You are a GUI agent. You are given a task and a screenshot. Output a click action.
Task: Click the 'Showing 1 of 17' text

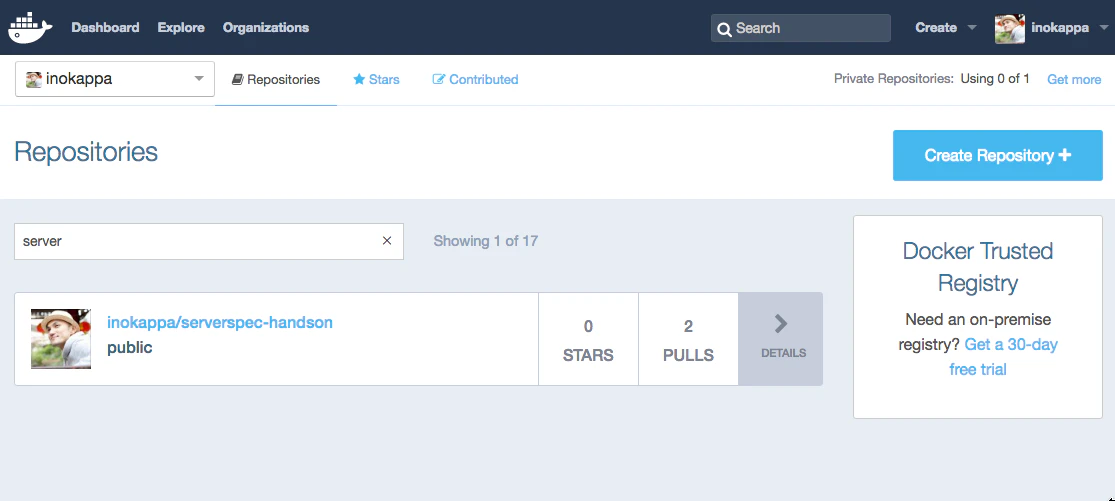click(x=486, y=241)
